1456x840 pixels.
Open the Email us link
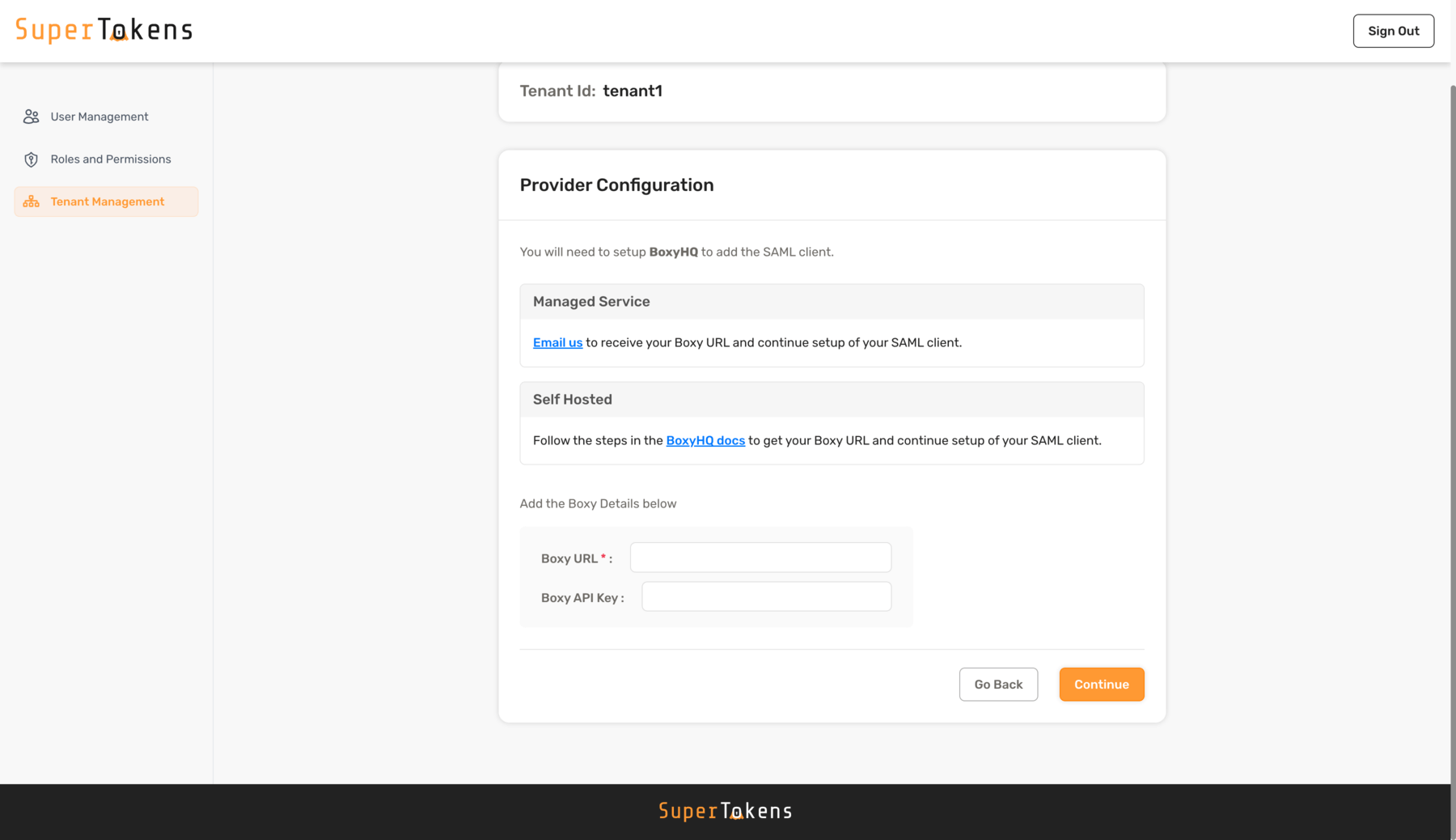click(x=557, y=342)
